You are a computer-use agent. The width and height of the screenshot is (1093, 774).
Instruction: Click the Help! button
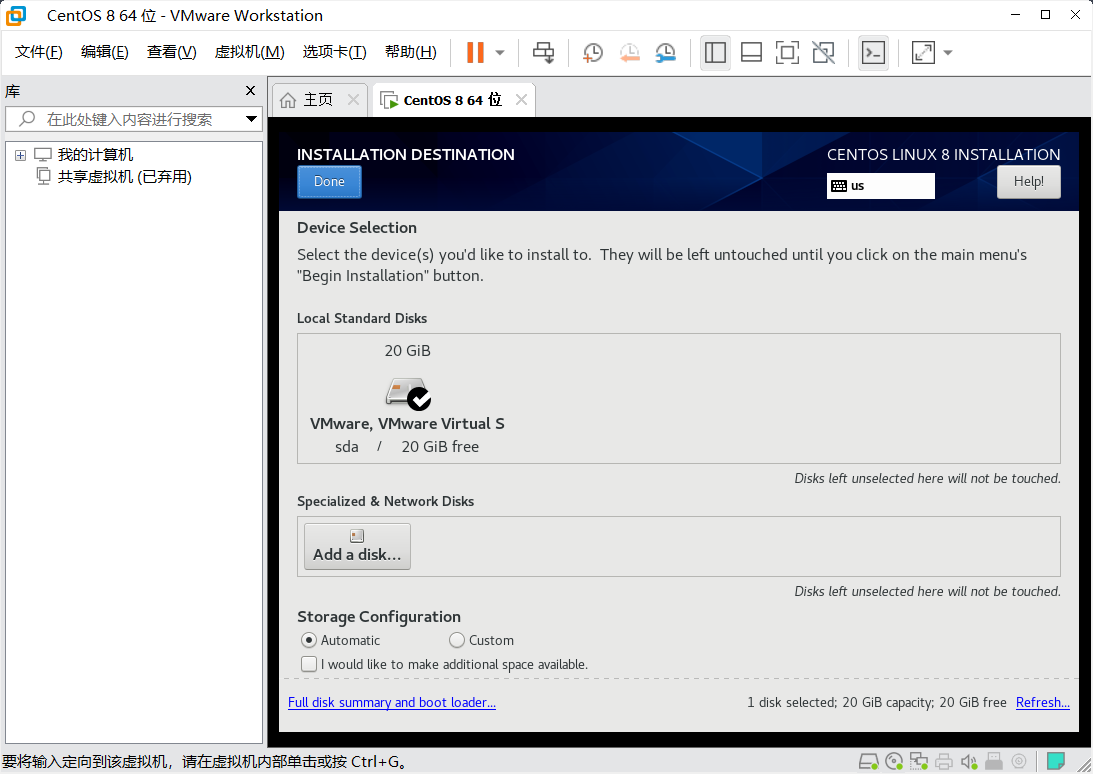pos(1028,181)
